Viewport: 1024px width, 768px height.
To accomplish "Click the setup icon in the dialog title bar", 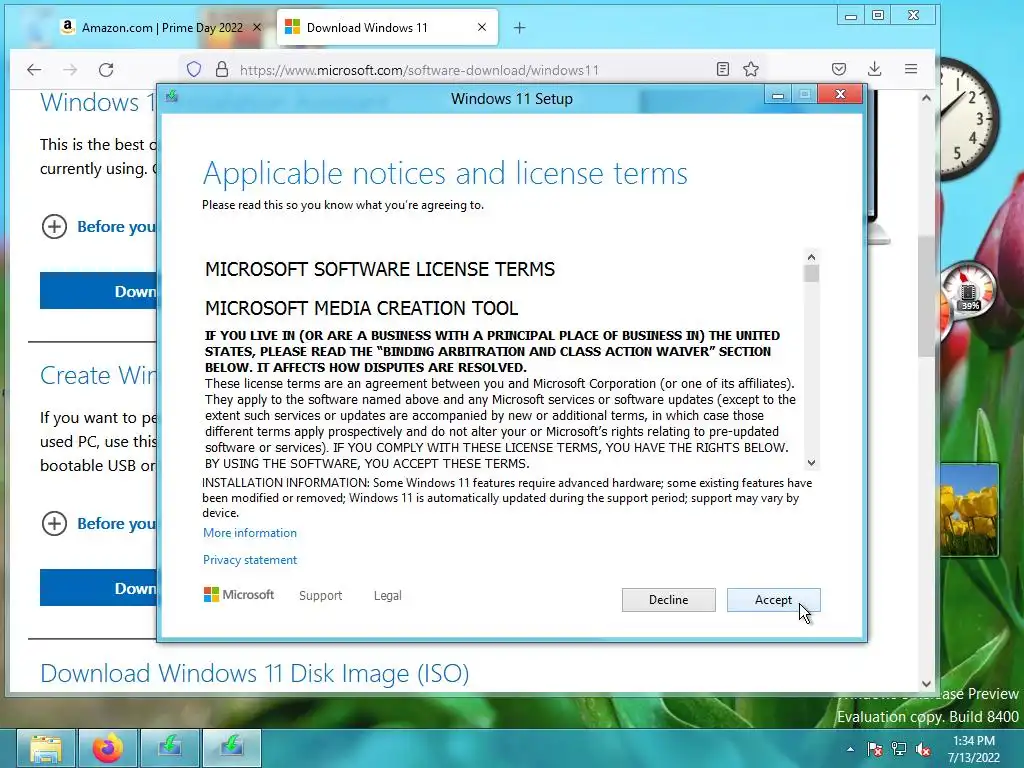I will pyautogui.click(x=172, y=97).
